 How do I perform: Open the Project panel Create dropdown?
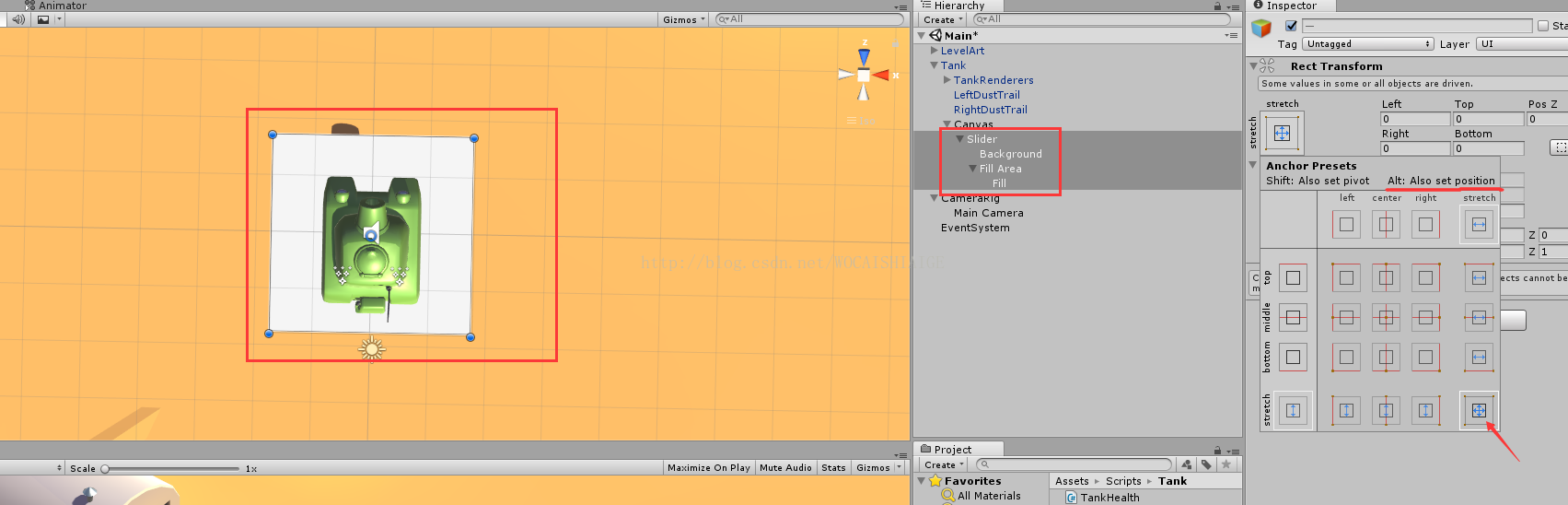pyautogui.click(x=943, y=464)
